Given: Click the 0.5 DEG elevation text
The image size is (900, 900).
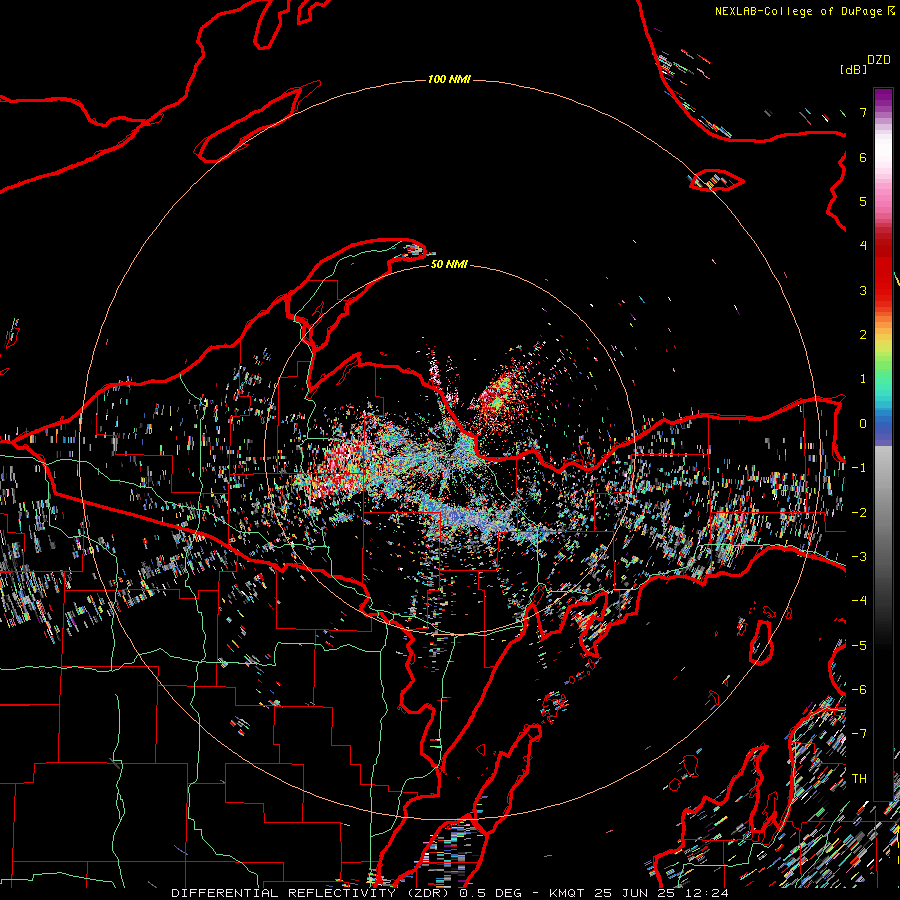Looking at the screenshot, I should [x=490, y=893].
